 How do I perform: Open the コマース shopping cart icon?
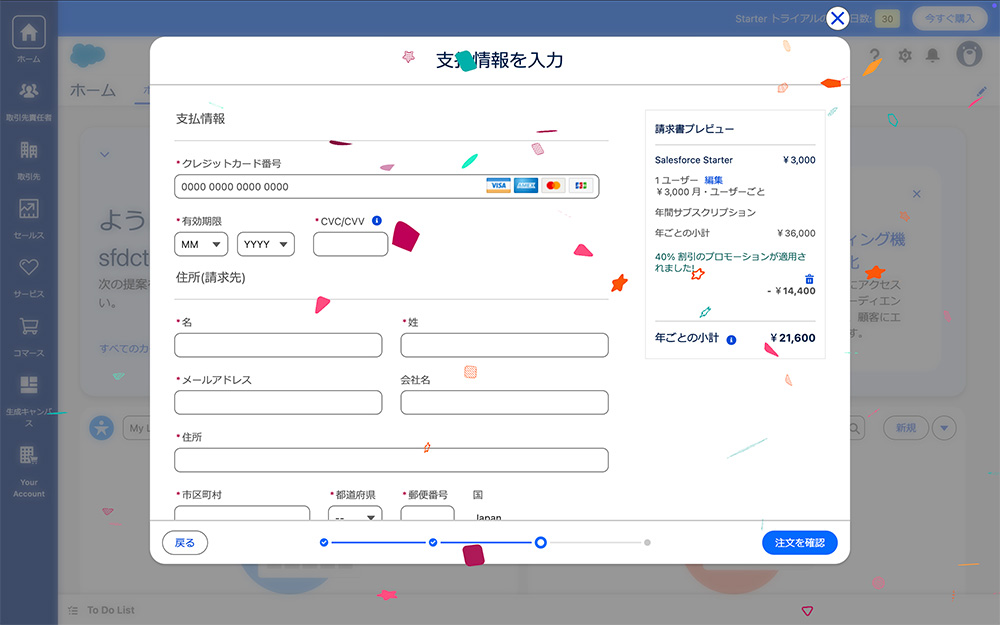29,326
